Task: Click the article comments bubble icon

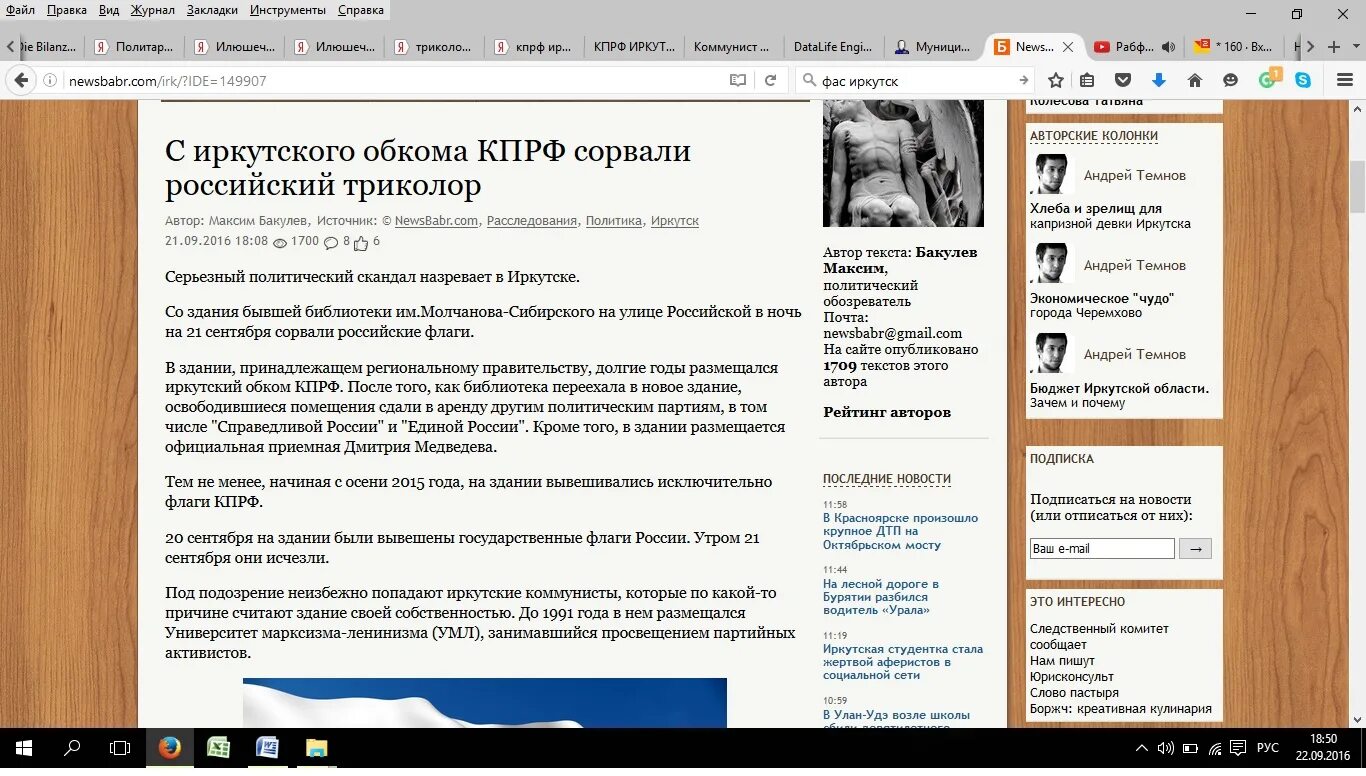Action: tap(330, 241)
